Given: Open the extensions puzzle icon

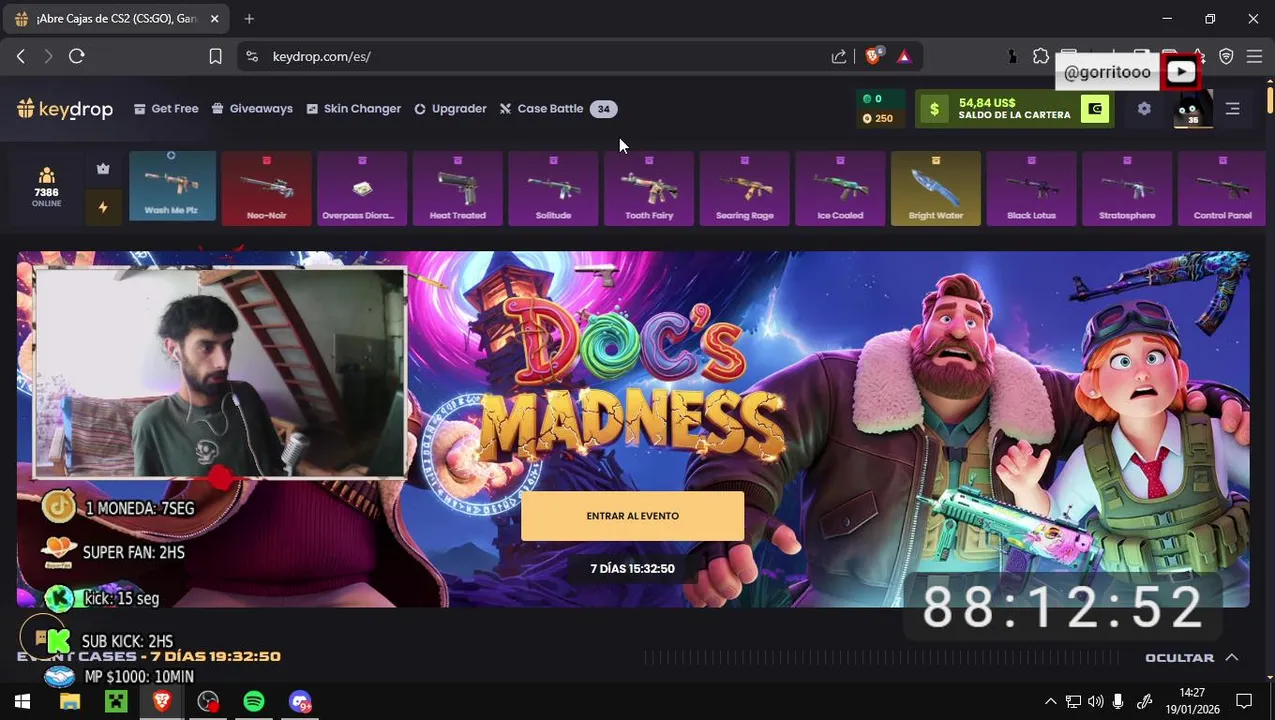Looking at the screenshot, I should 1041,57.
